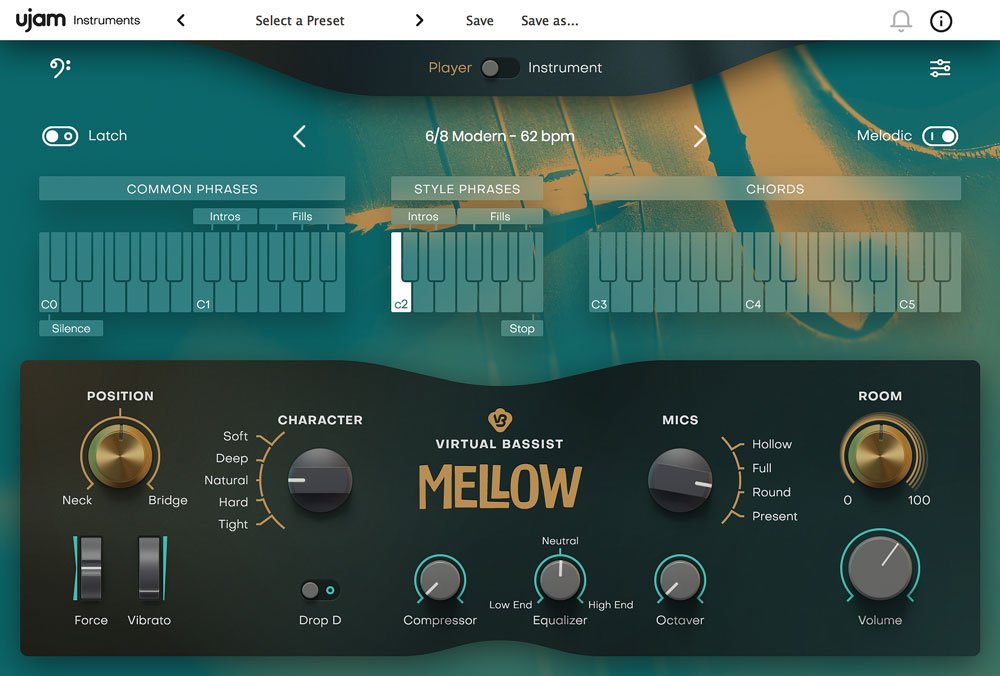Click the Silence key label

click(71, 328)
